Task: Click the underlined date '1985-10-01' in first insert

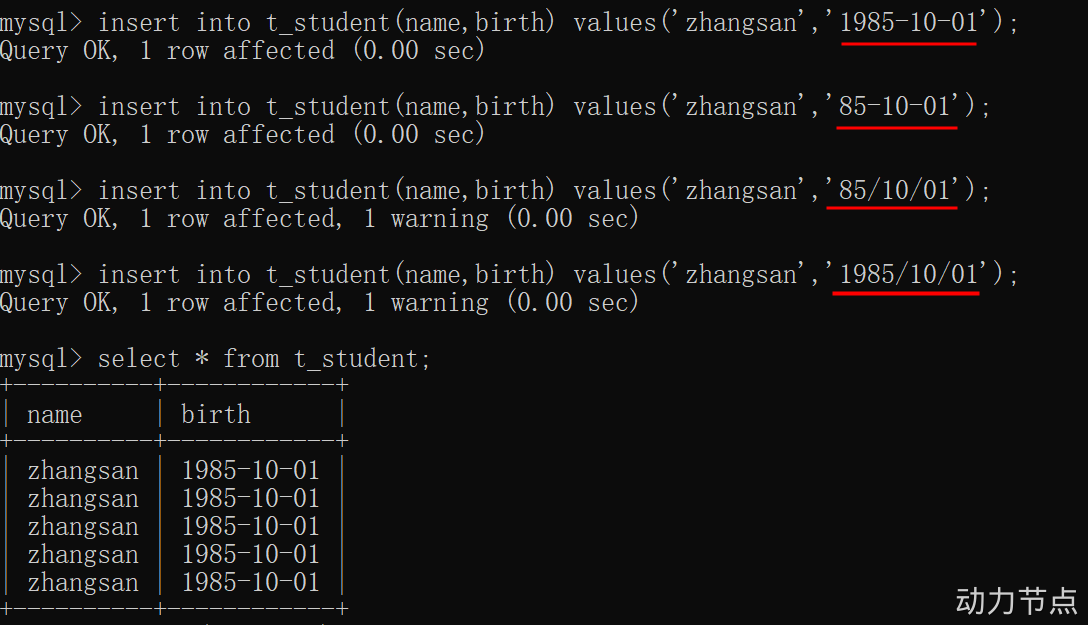Action: [x=908, y=23]
